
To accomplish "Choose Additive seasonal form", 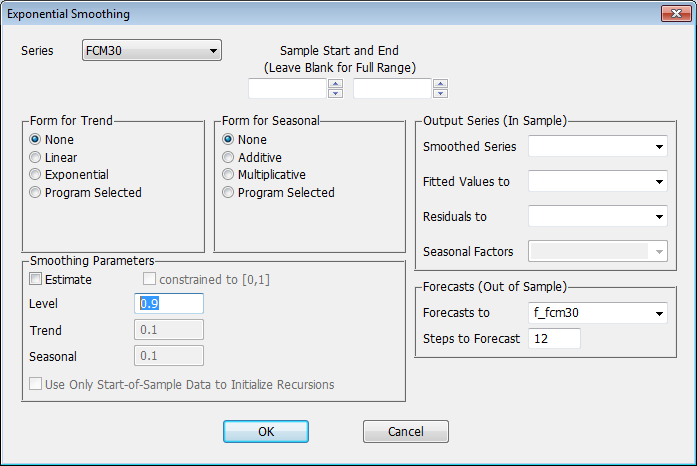I will [x=229, y=157].
